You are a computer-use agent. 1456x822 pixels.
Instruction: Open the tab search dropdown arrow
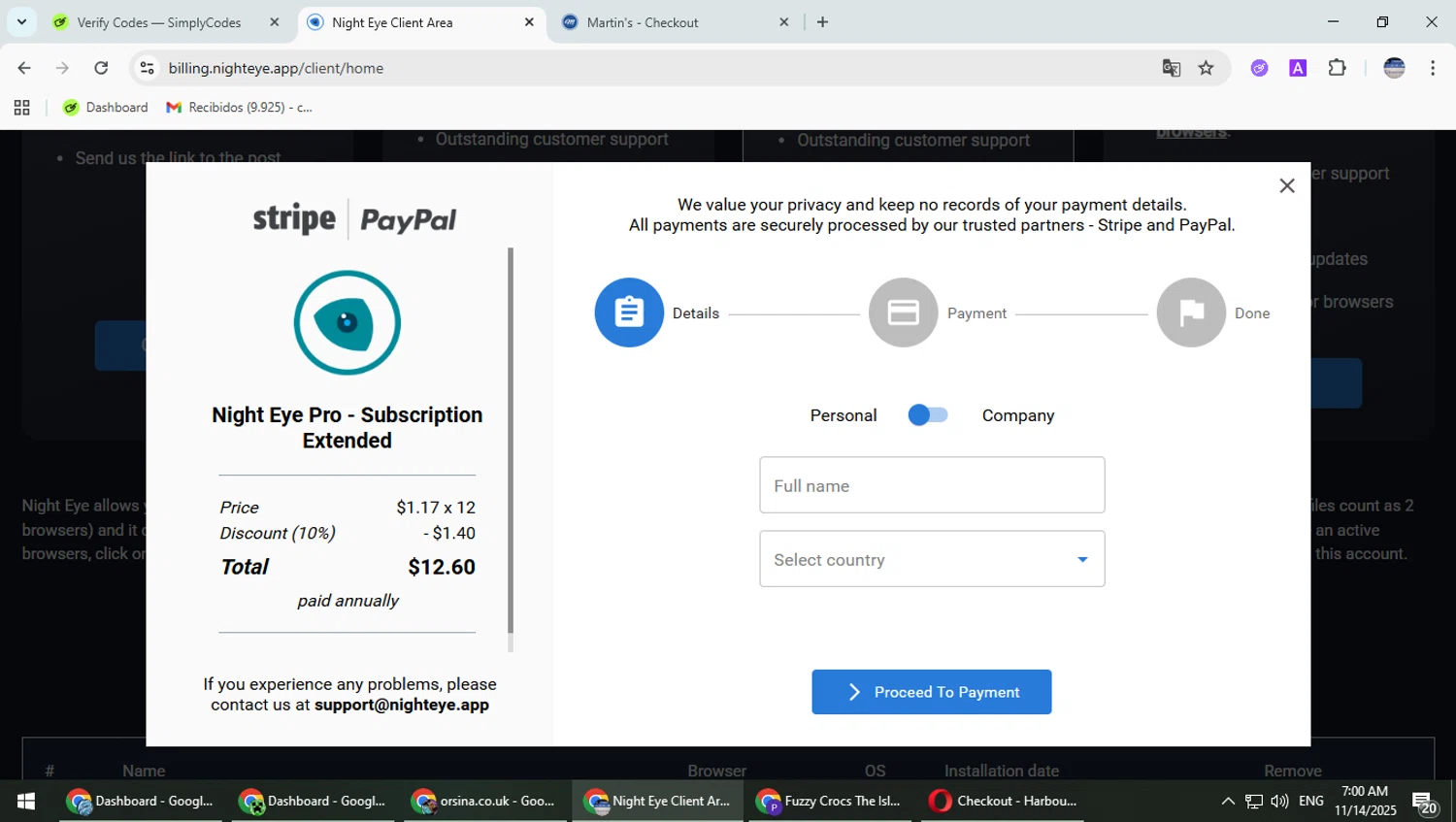point(21,21)
